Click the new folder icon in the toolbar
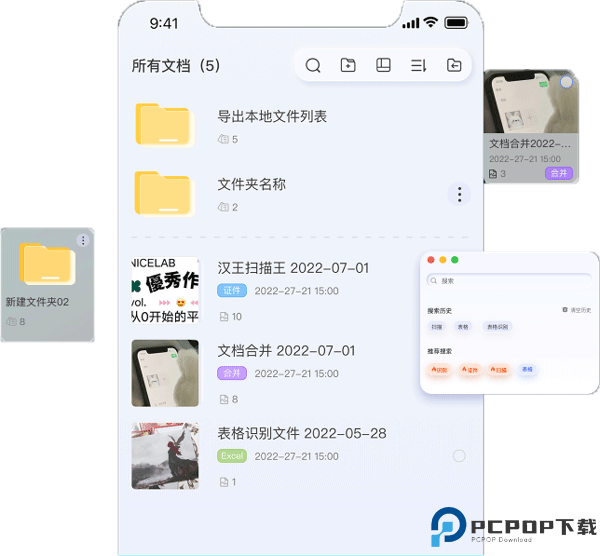The width and height of the screenshot is (600, 556). click(348, 66)
